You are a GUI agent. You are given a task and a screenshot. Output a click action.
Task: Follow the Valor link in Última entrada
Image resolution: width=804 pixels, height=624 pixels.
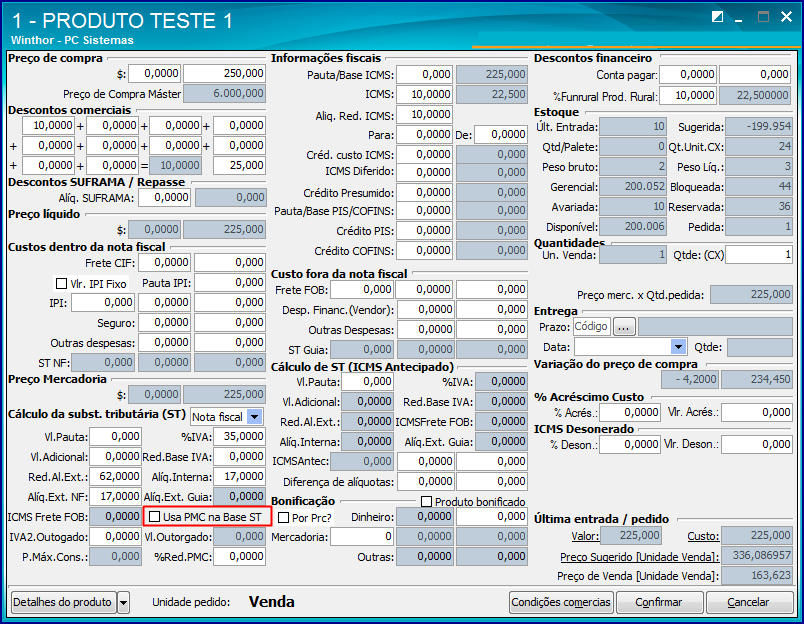pyautogui.click(x=585, y=536)
